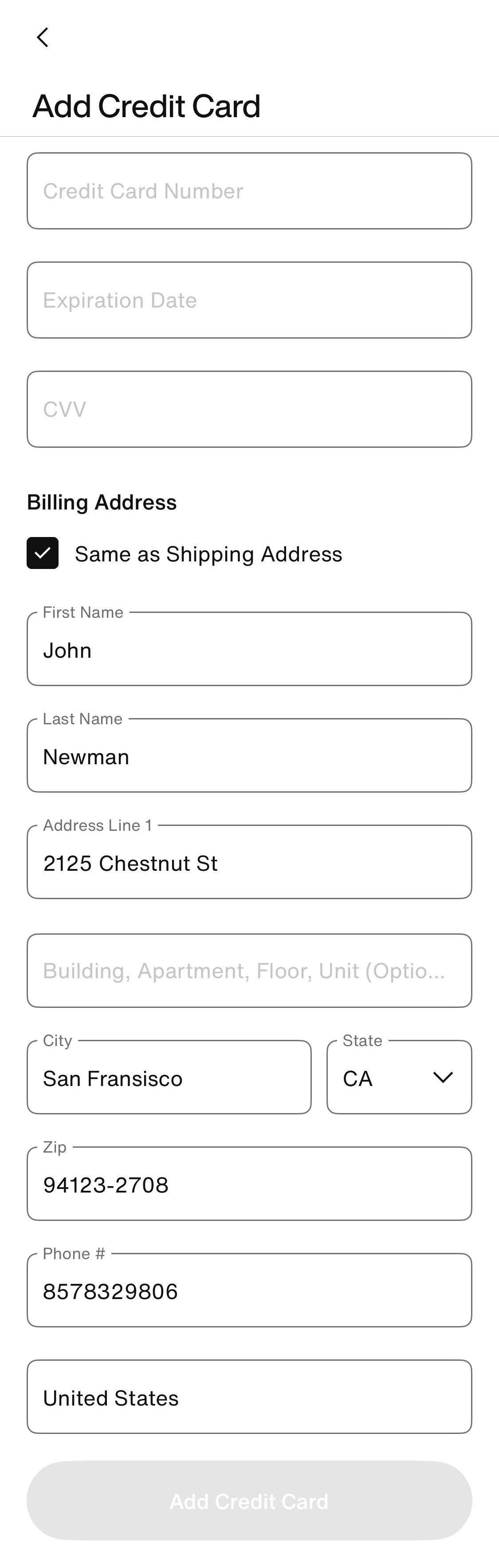Click the checkmark inside the checkbox
This screenshot has width=499, height=1568.
click(x=42, y=553)
